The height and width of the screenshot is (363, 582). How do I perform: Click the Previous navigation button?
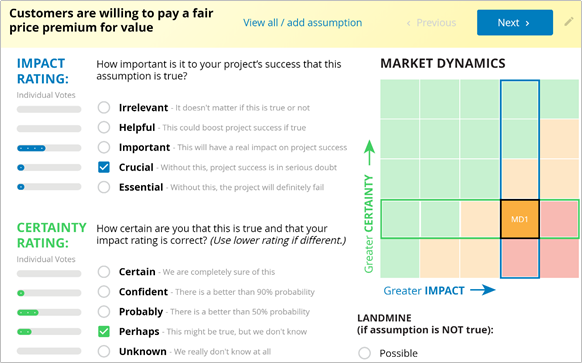[431, 23]
